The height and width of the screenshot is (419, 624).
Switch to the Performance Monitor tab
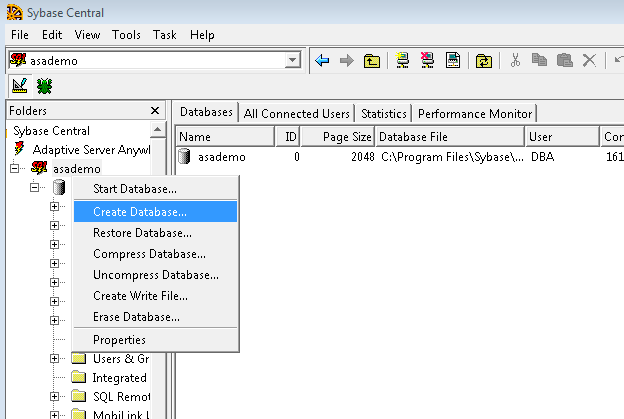[475, 114]
